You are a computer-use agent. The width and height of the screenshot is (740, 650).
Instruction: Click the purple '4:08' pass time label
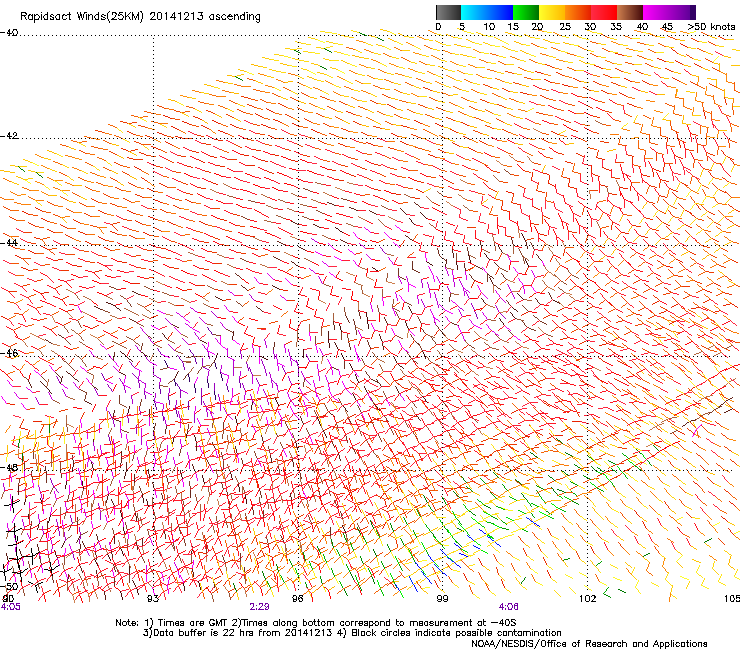pyautogui.click(x=508, y=607)
